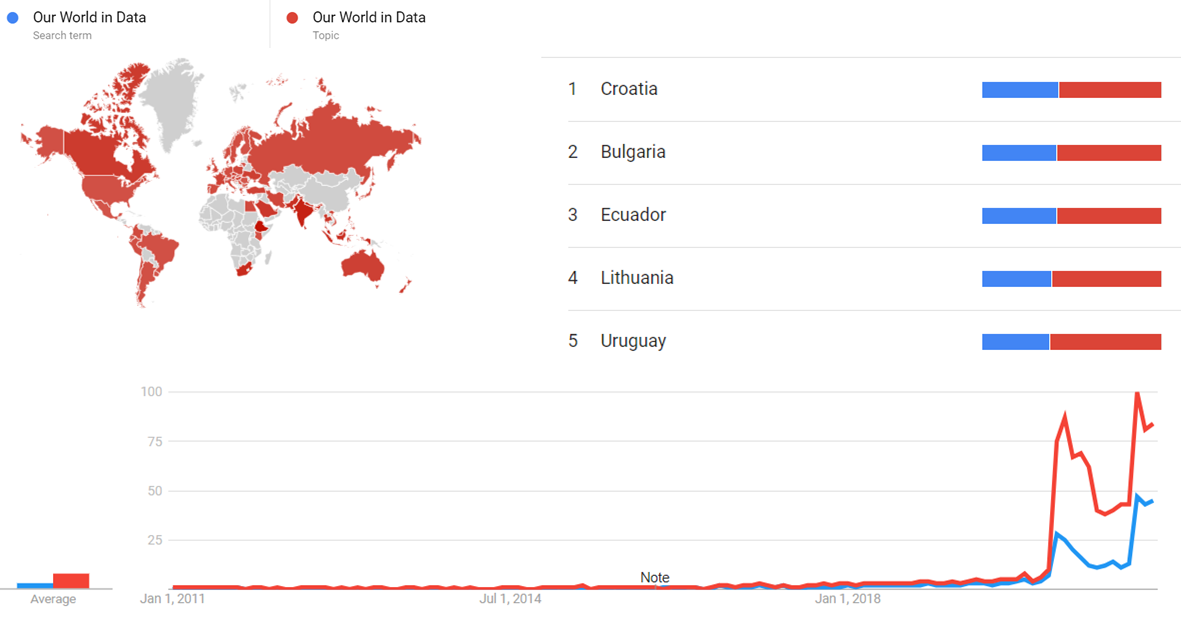The height and width of the screenshot is (622, 1181).
Task: Click the red segment of Uruguay's bar
Action: click(x=1105, y=342)
